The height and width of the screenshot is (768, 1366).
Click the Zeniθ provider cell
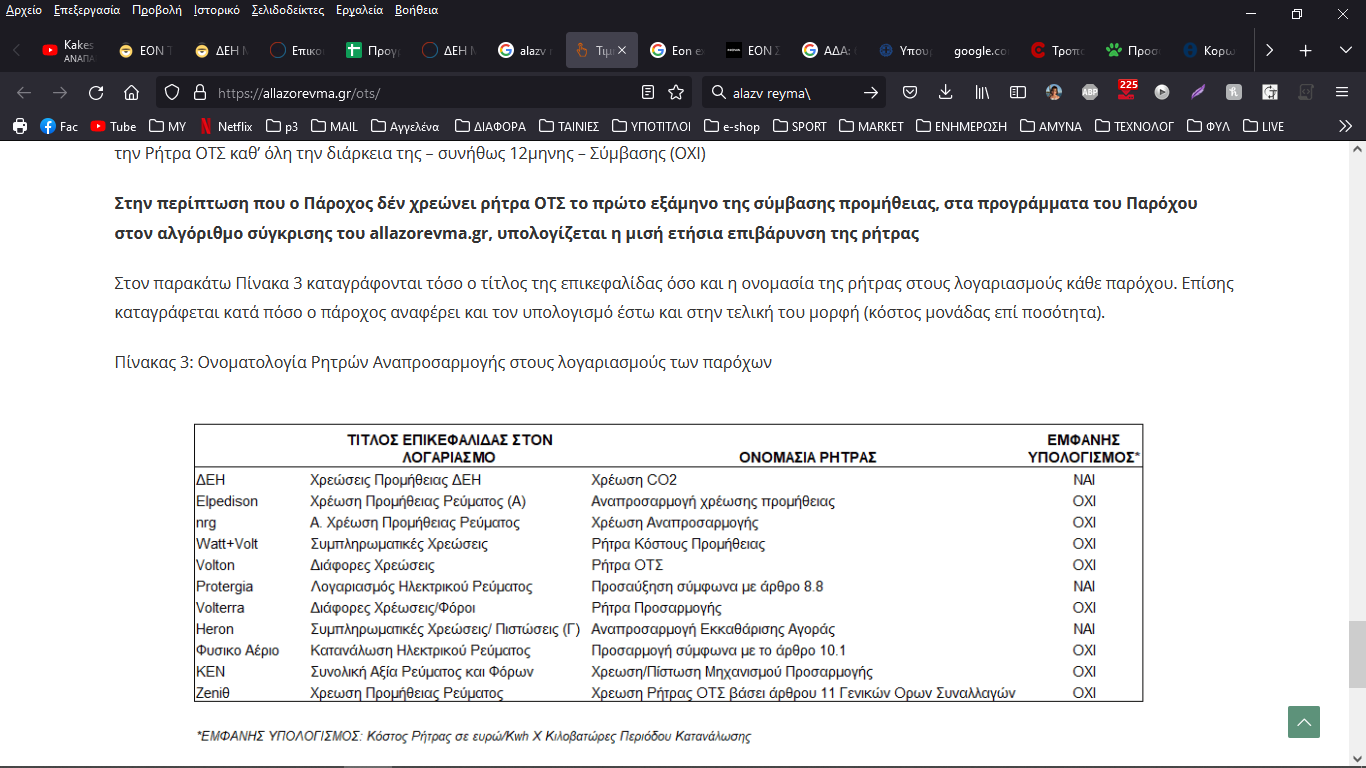pyautogui.click(x=215, y=693)
